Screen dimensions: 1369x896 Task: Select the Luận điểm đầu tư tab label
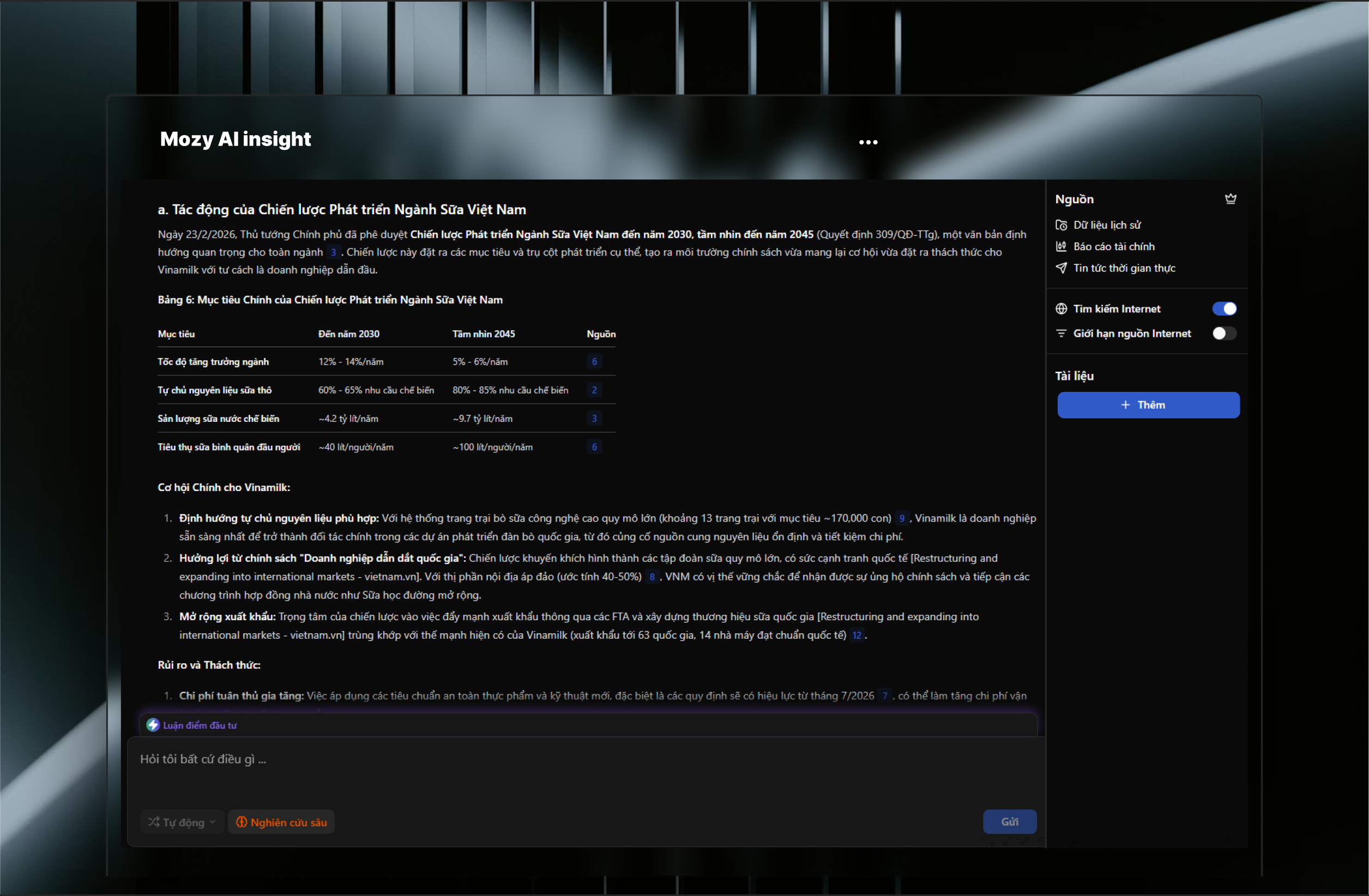(200, 726)
